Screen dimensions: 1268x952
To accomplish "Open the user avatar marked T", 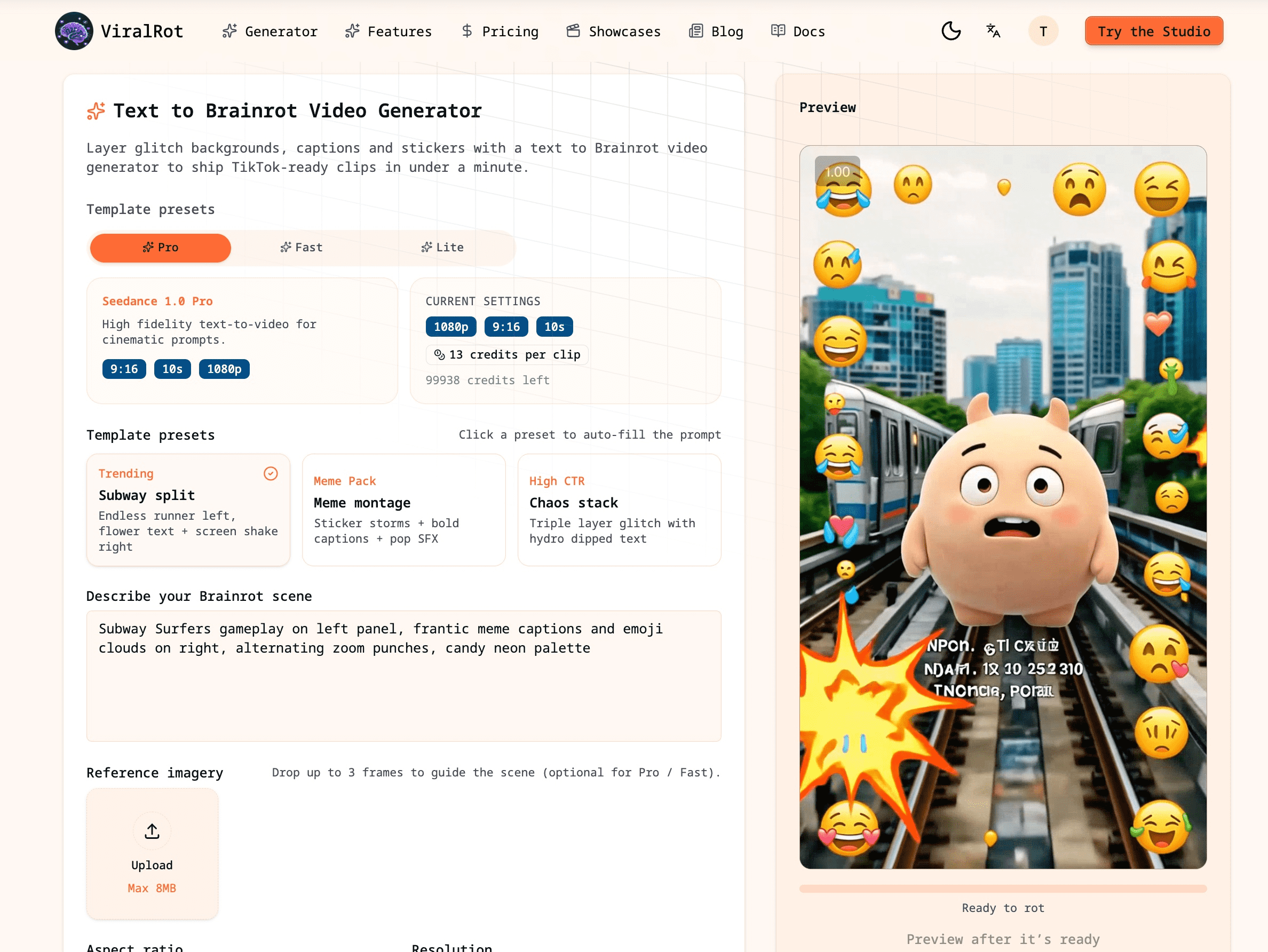I will tap(1043, 31).
